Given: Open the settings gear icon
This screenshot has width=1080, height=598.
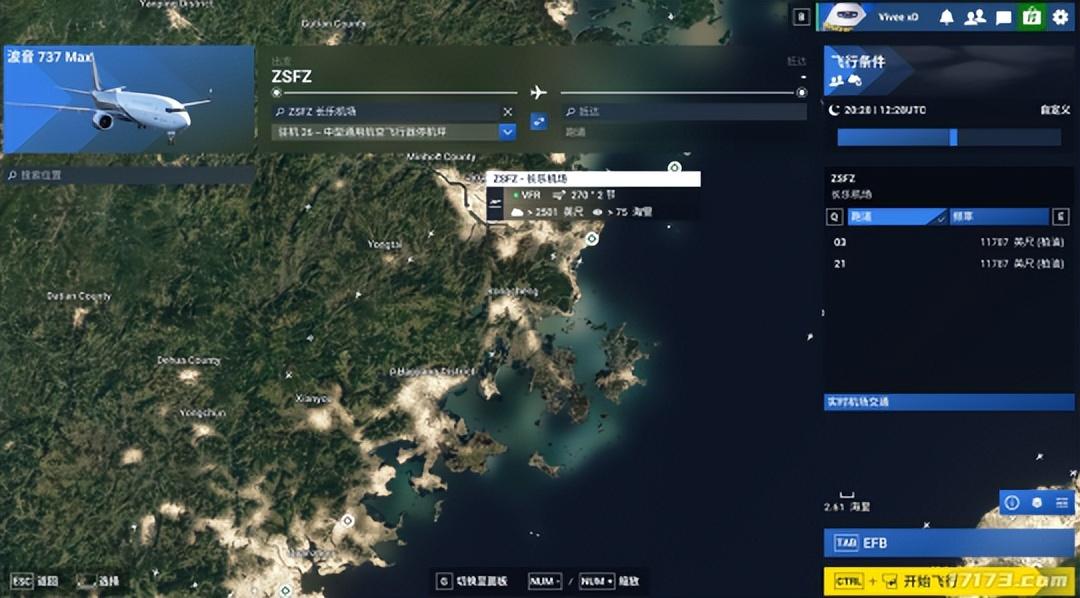Looking at the screenshot, I should (x=1060, y=17).
